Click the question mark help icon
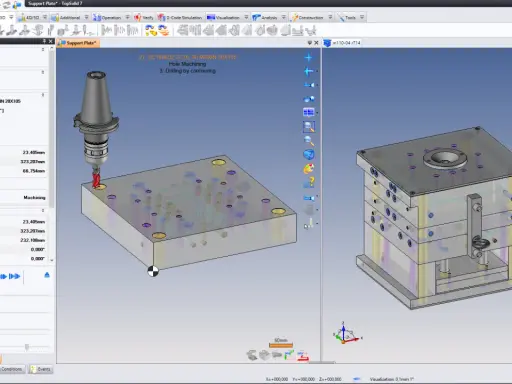512x384 pixels. (x=309, y=182)
